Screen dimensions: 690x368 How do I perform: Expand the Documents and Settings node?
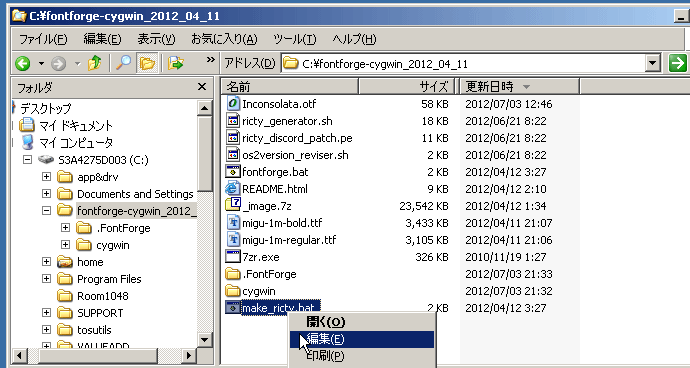pyautogui.click(x=46, y=193)
